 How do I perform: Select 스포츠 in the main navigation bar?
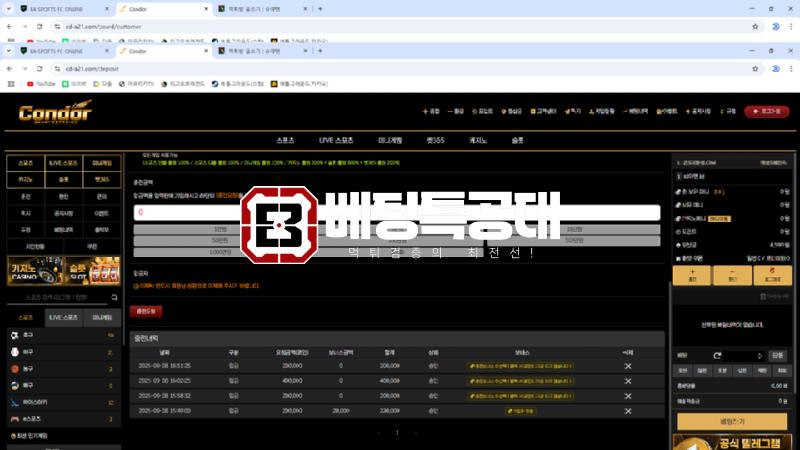(285, 140)
